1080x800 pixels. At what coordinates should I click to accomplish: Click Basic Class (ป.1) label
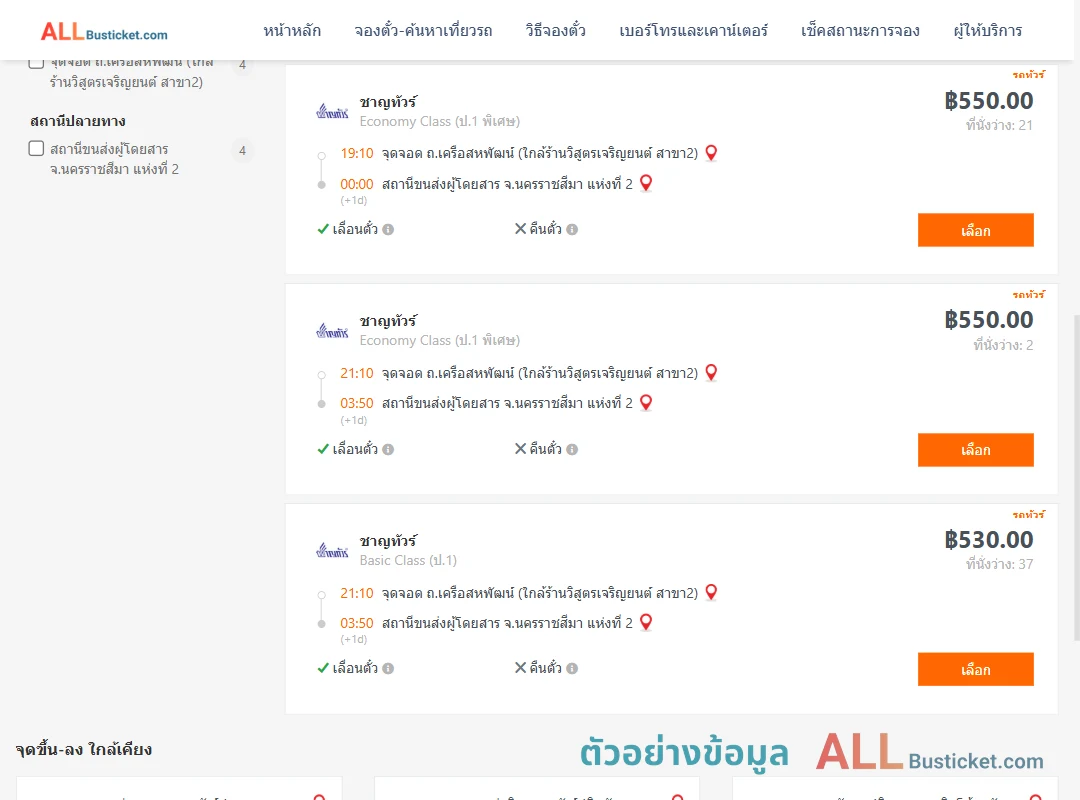408,560
